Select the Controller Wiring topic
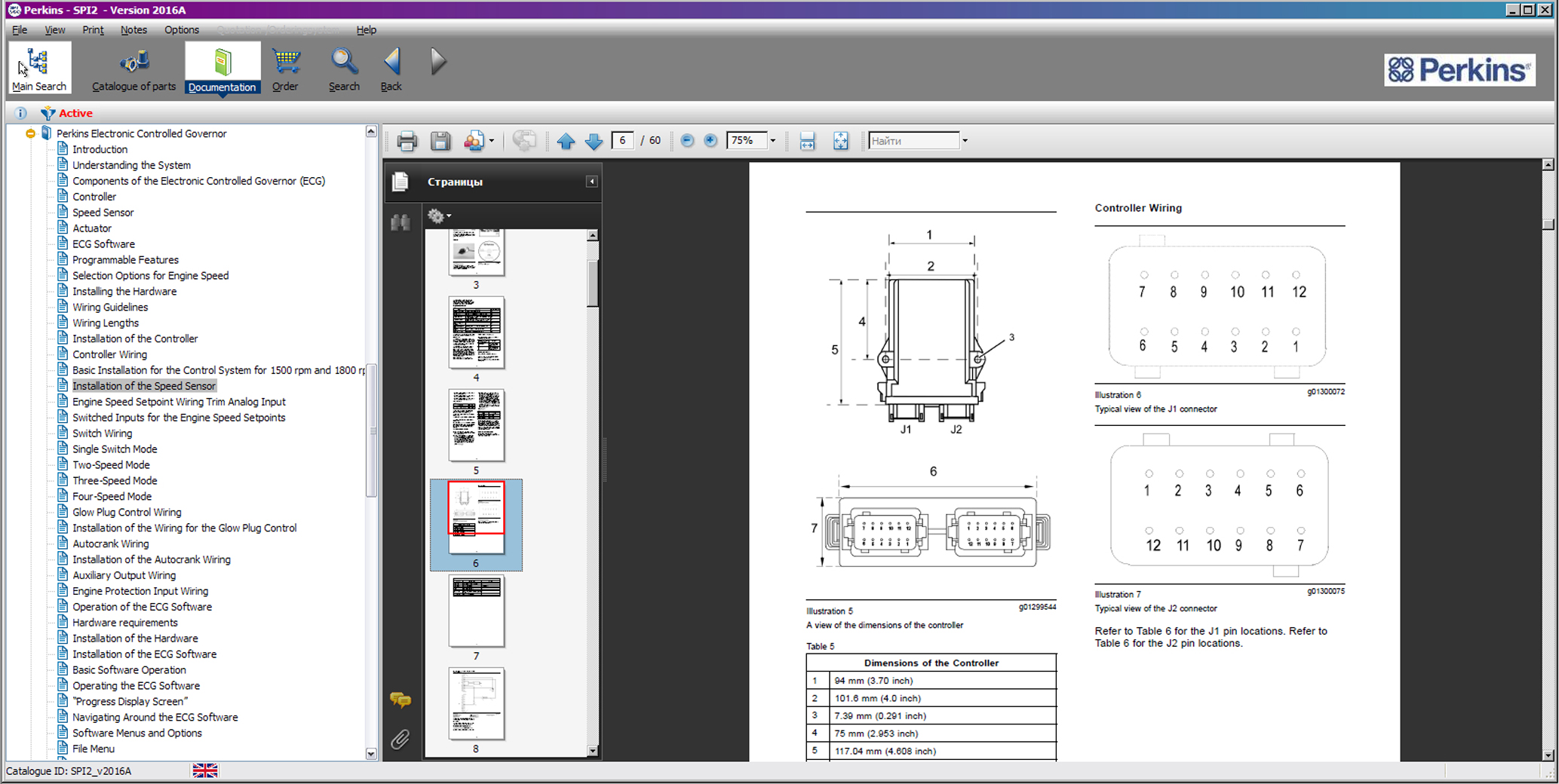 coord(109,354)
